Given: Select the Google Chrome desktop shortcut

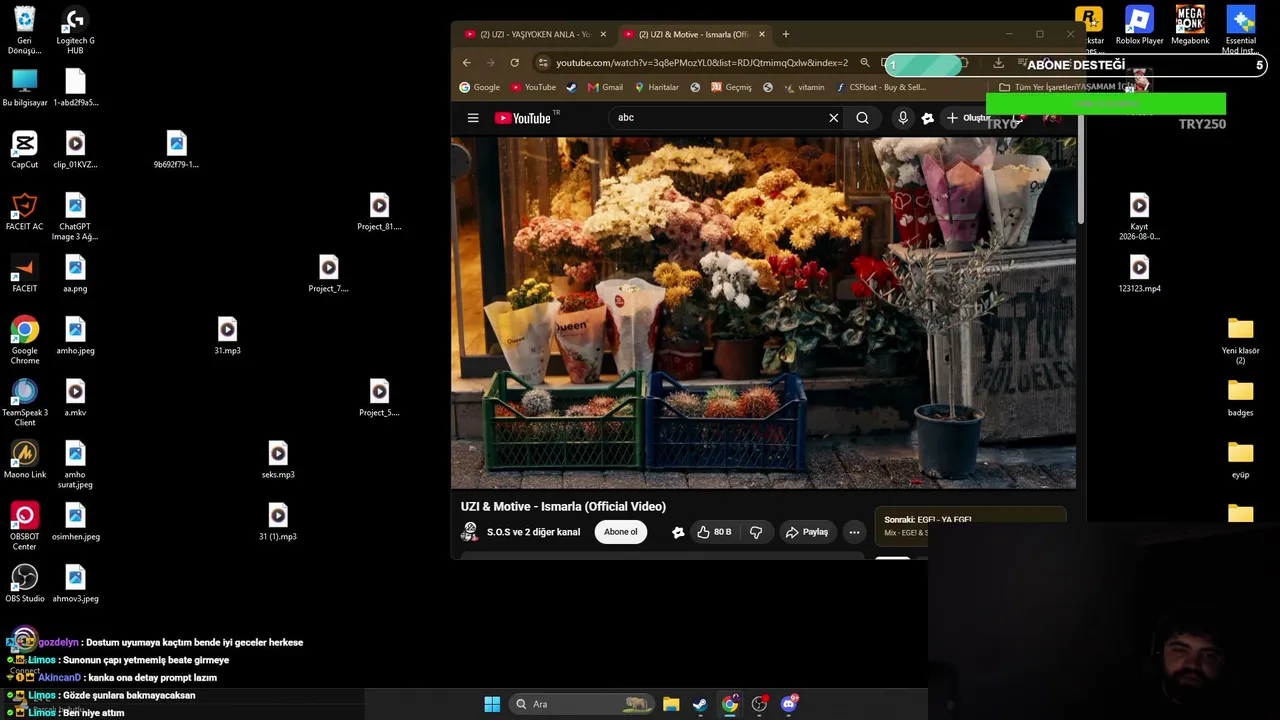Looking at the screenshot, I should click(x=25, y=340).
